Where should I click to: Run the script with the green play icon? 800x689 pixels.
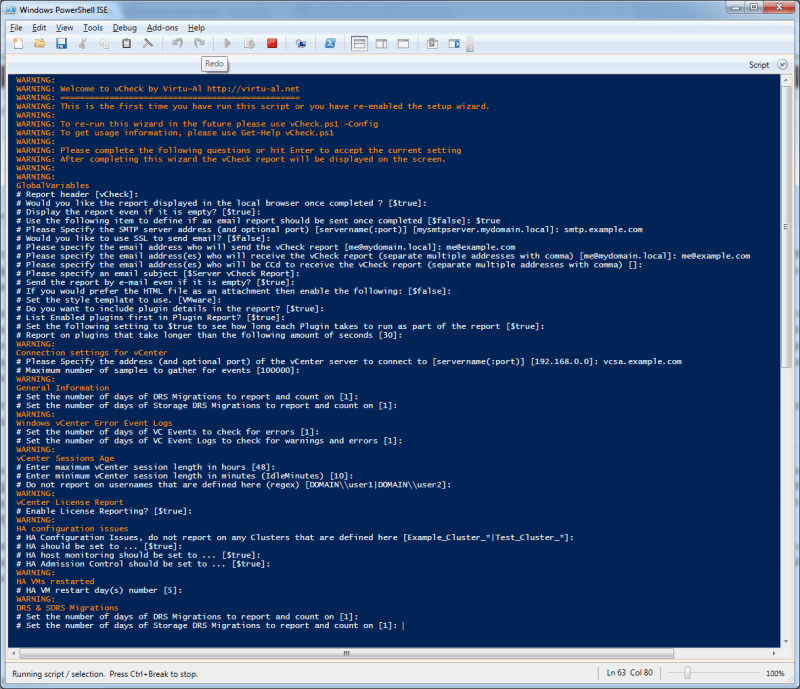[228, 43]
